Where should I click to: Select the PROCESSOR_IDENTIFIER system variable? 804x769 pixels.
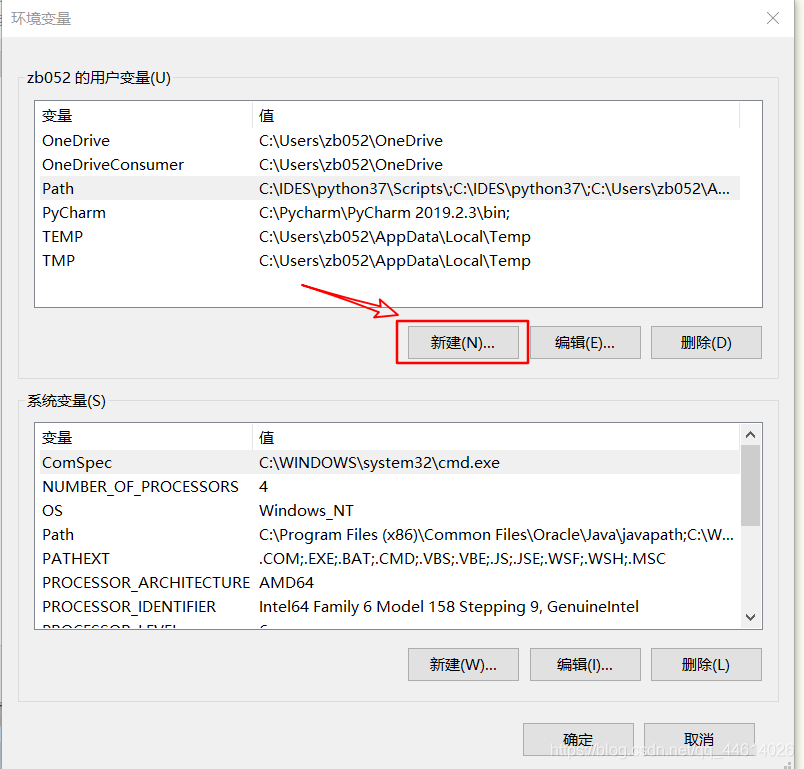[390, 606]
